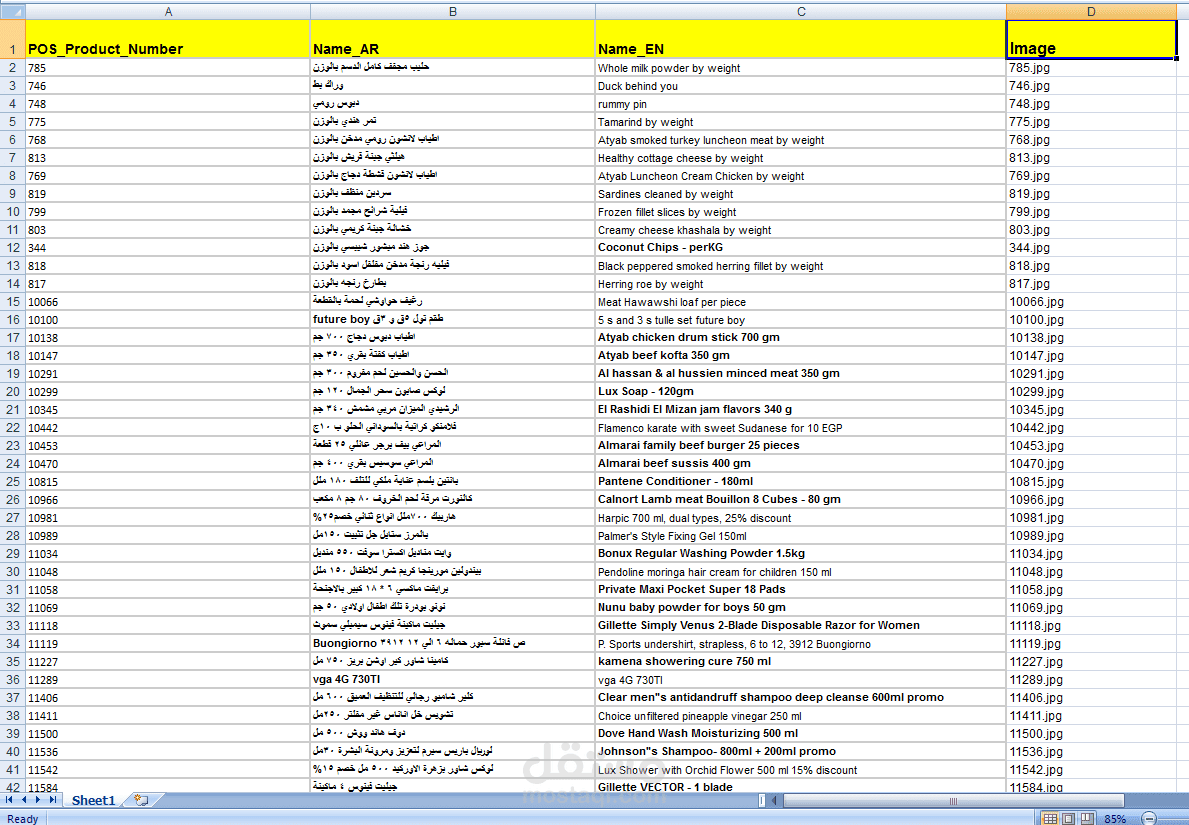Image resolution: width=1189 pixels, height=825 pixels.
Task: Select row 36 header
Action: 13,679
